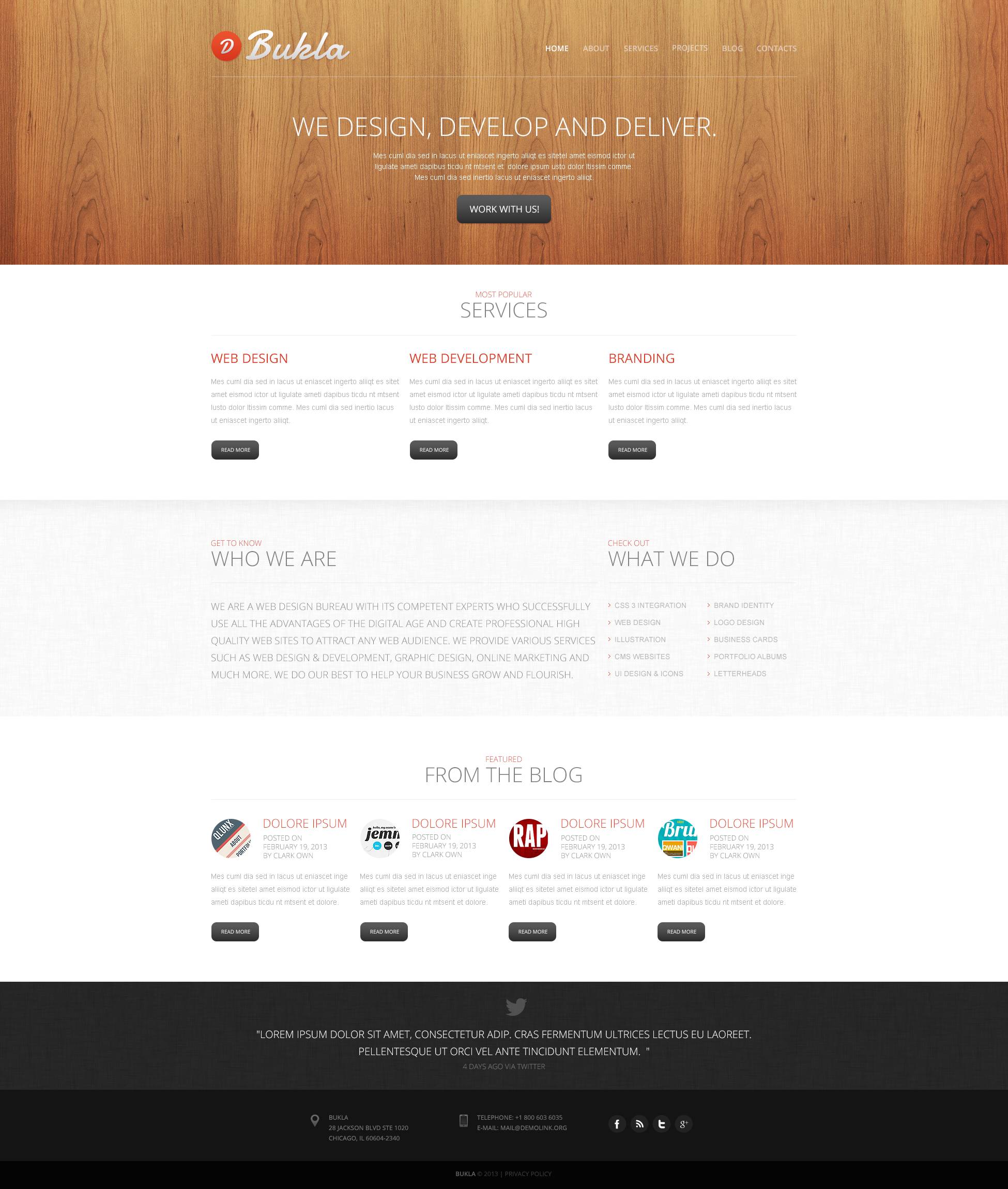Expand the CSS 3 Integration list item
1008x1189 pixels.
point(649,604)
